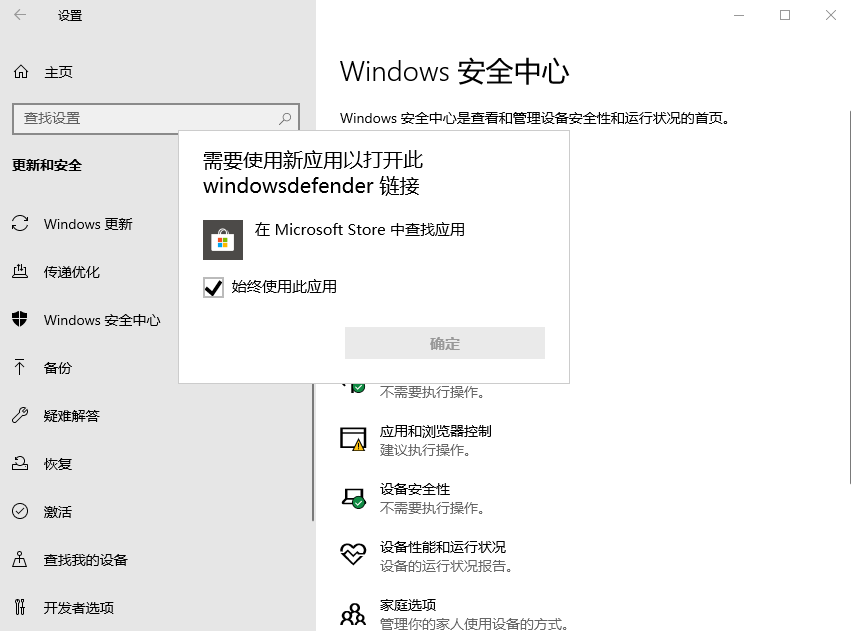Open the 家庭选项 family icon

coord(353,614)
